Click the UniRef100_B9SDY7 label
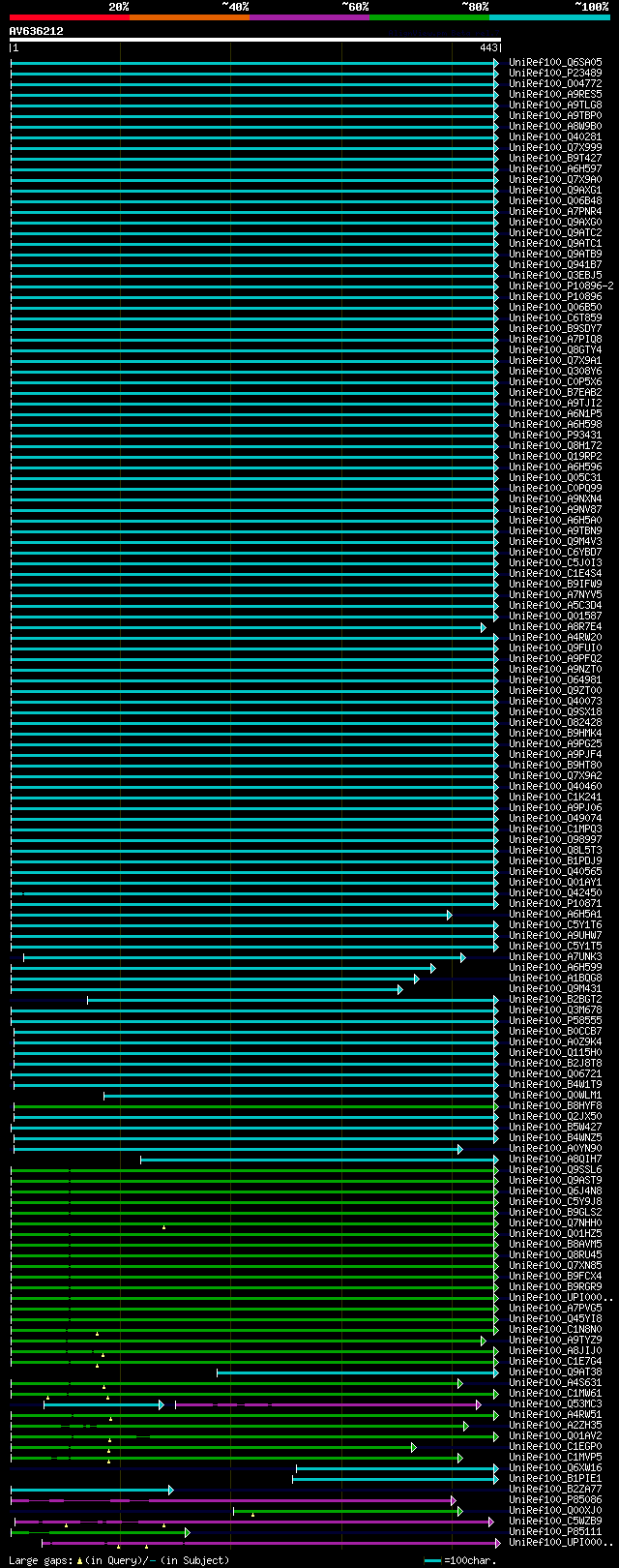 click(555, 329)
